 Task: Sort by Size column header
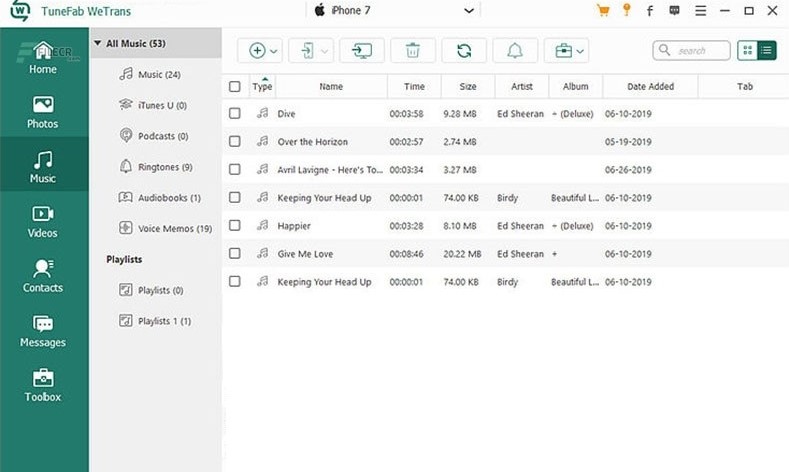click(x=468, y=87)
